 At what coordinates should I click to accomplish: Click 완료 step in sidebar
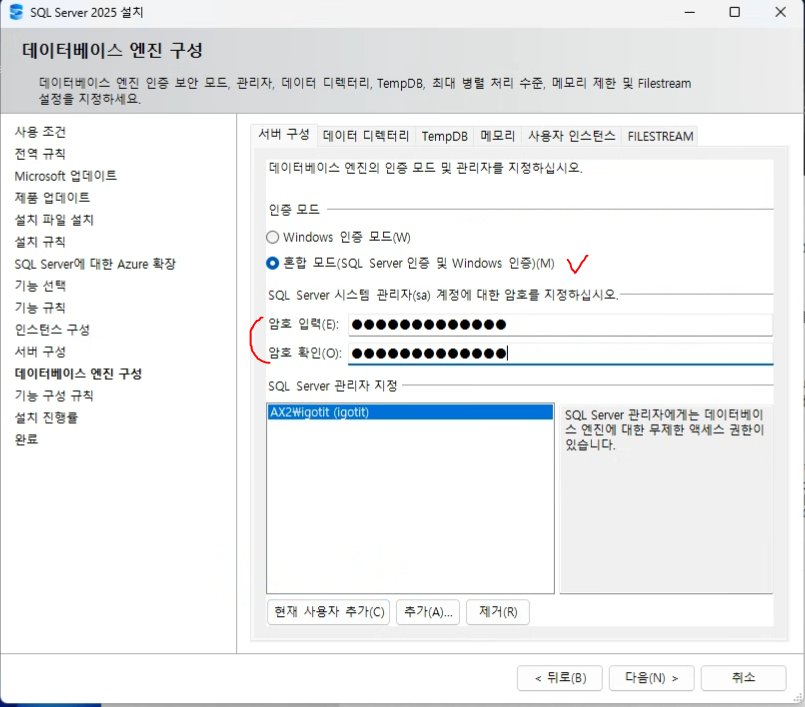coord(26,440)
